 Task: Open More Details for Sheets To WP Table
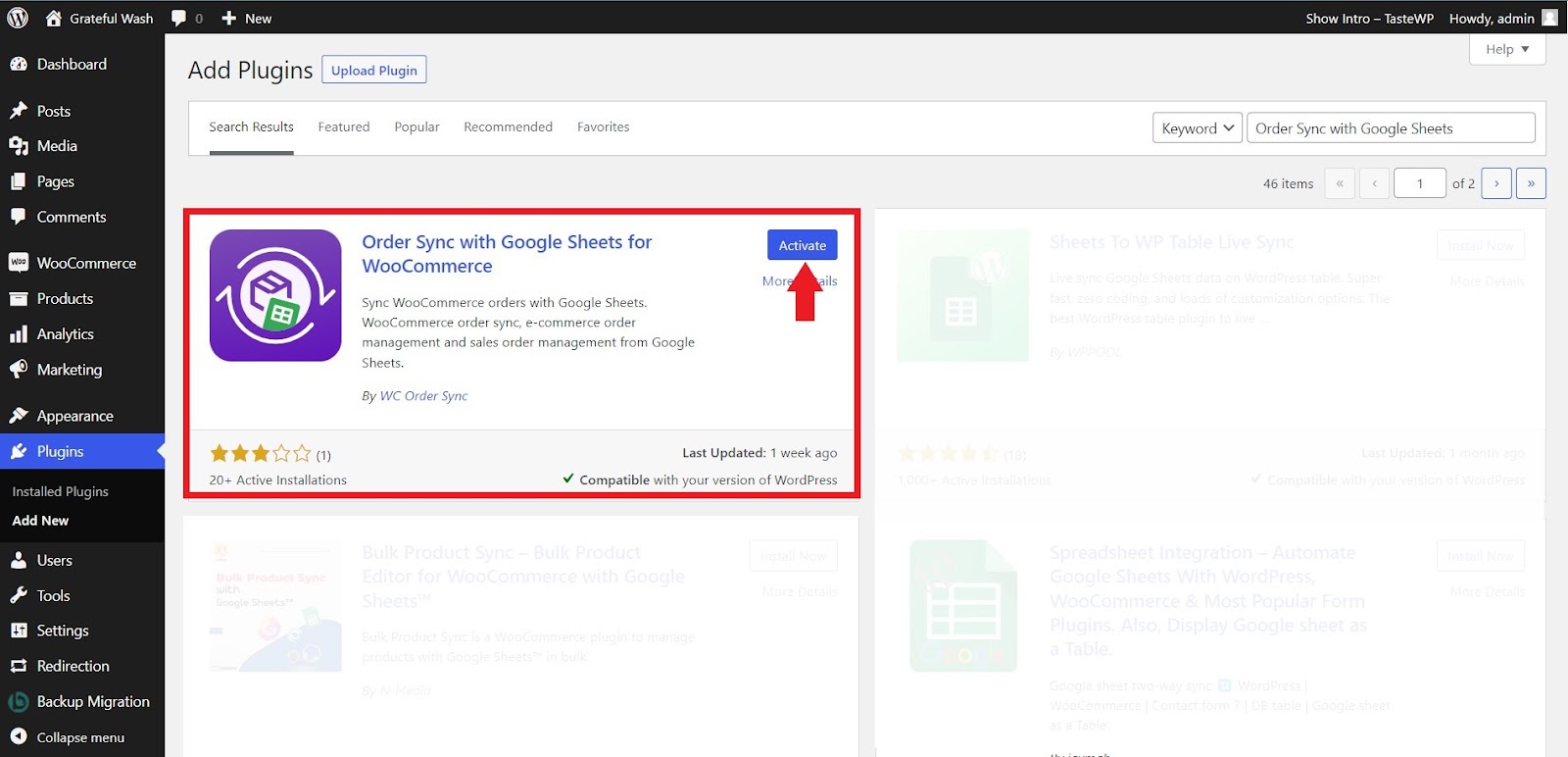[1487, 281]
